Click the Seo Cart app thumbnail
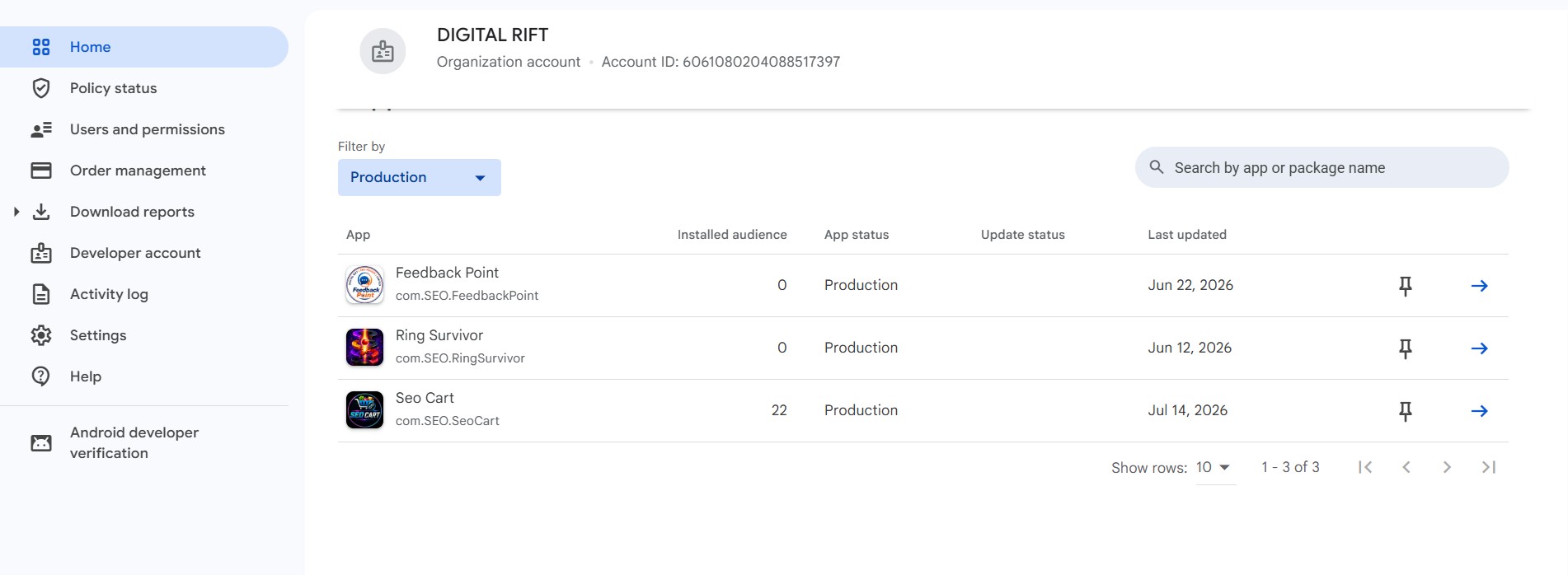Image resolution: width=1568 pixels, height=575 pixels. pos(364,410)
